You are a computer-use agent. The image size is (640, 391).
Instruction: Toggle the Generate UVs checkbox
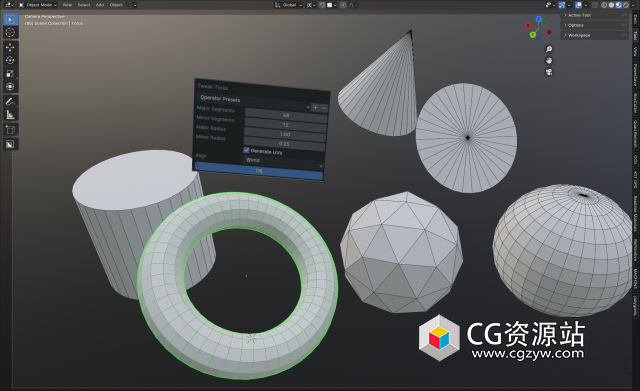click(246, 150)
